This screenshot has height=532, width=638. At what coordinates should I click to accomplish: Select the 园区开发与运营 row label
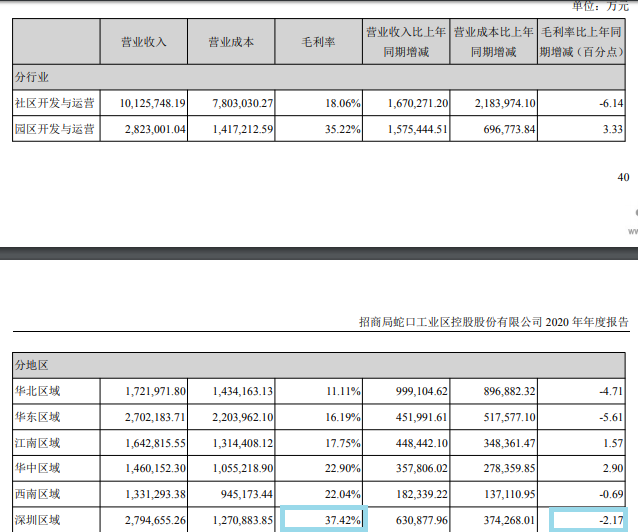[x=56, y=129]
